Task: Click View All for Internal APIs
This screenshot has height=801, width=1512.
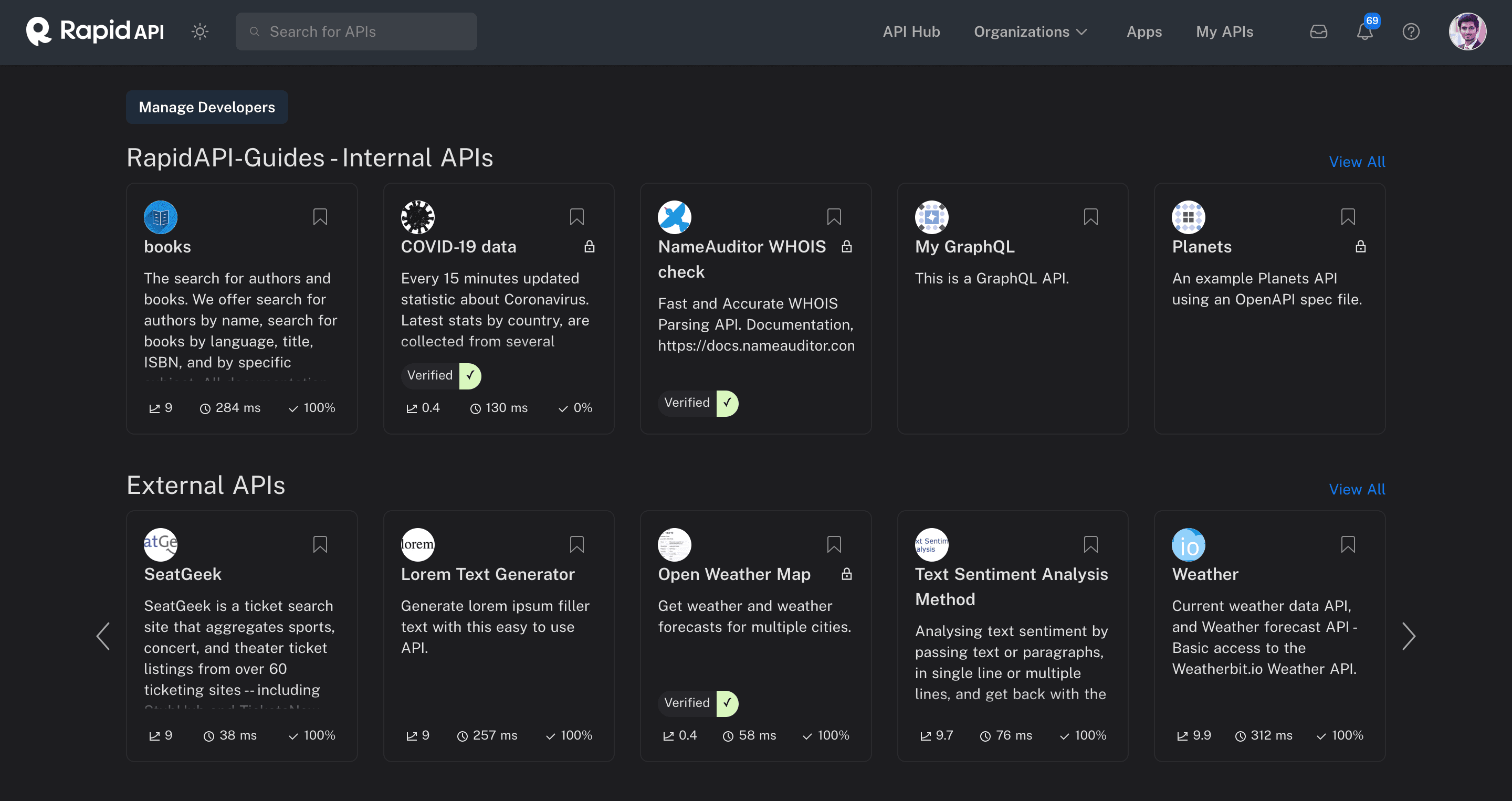Action: 1357,161
